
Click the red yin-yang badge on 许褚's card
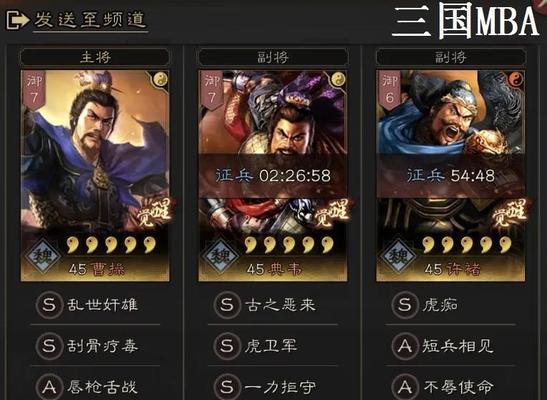(516, 80)
